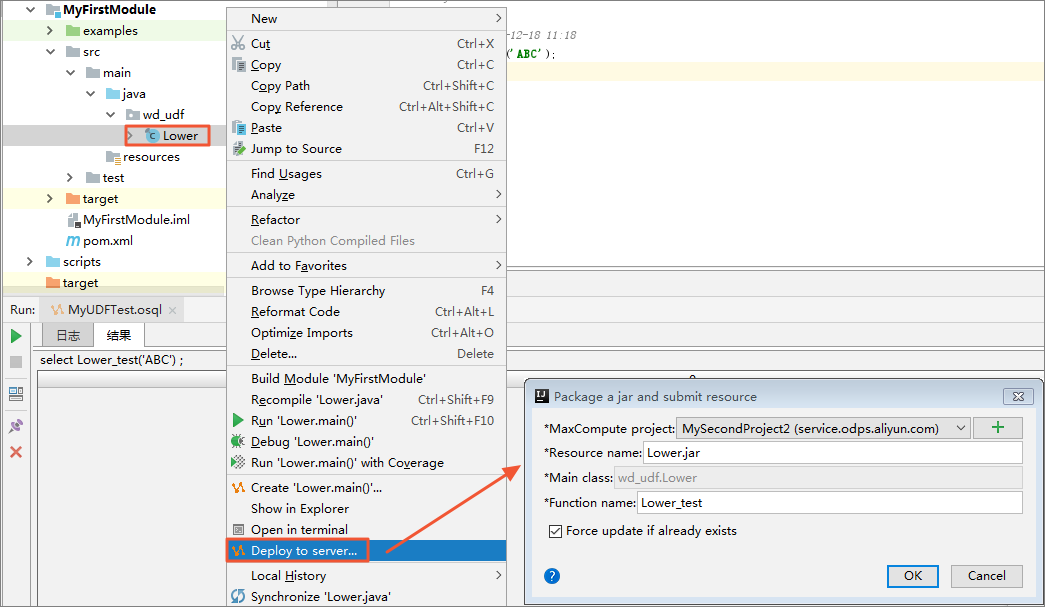Screen dimensions: 1045x607
Task: Open the New submenu
Action: click(x=367, y=19)
